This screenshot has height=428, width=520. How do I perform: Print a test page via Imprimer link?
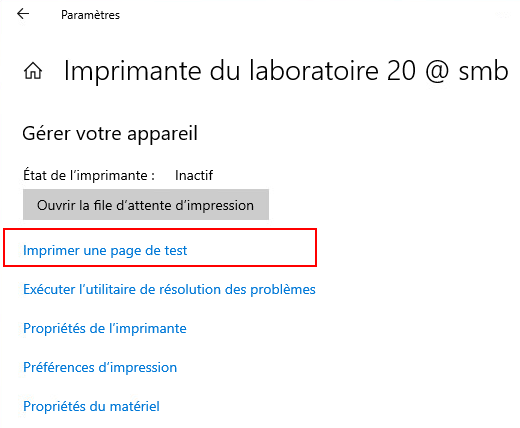[x=105, y=251]
